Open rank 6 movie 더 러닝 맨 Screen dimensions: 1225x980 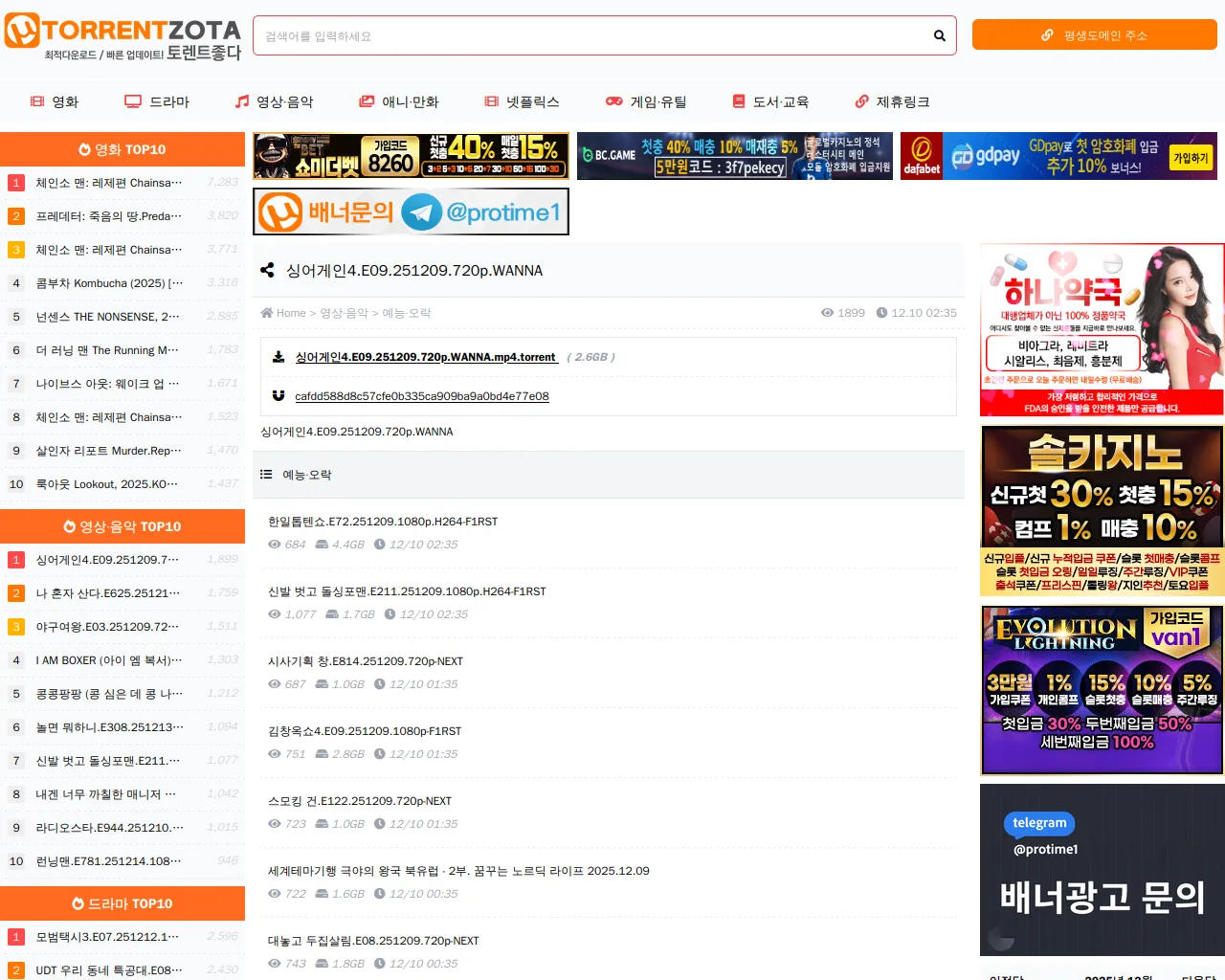(107, 350)
